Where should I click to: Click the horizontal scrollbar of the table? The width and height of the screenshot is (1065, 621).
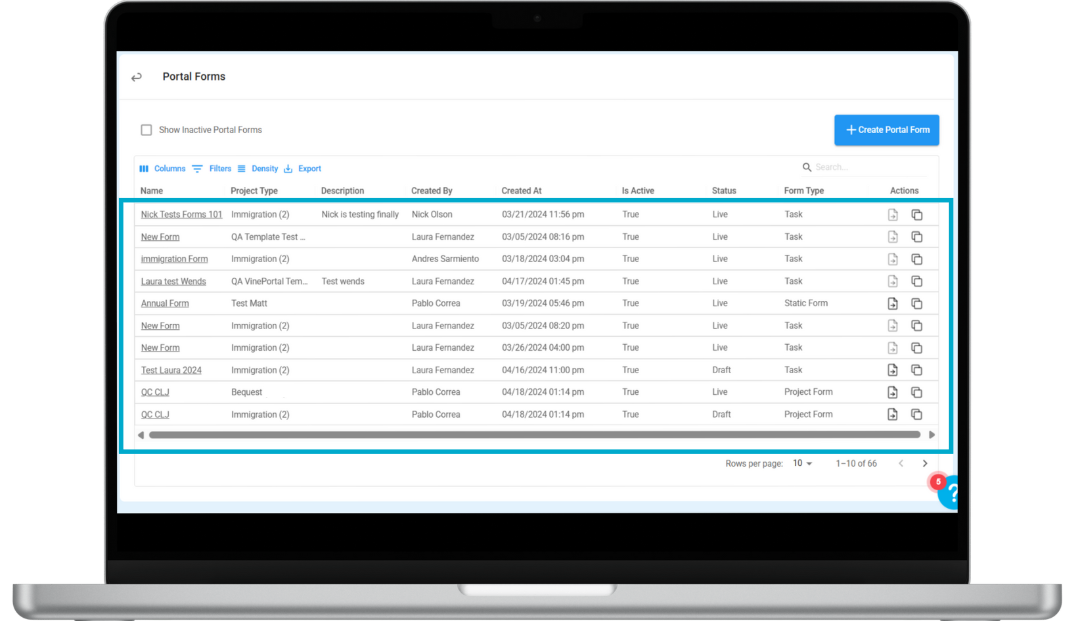pos(534,435)
